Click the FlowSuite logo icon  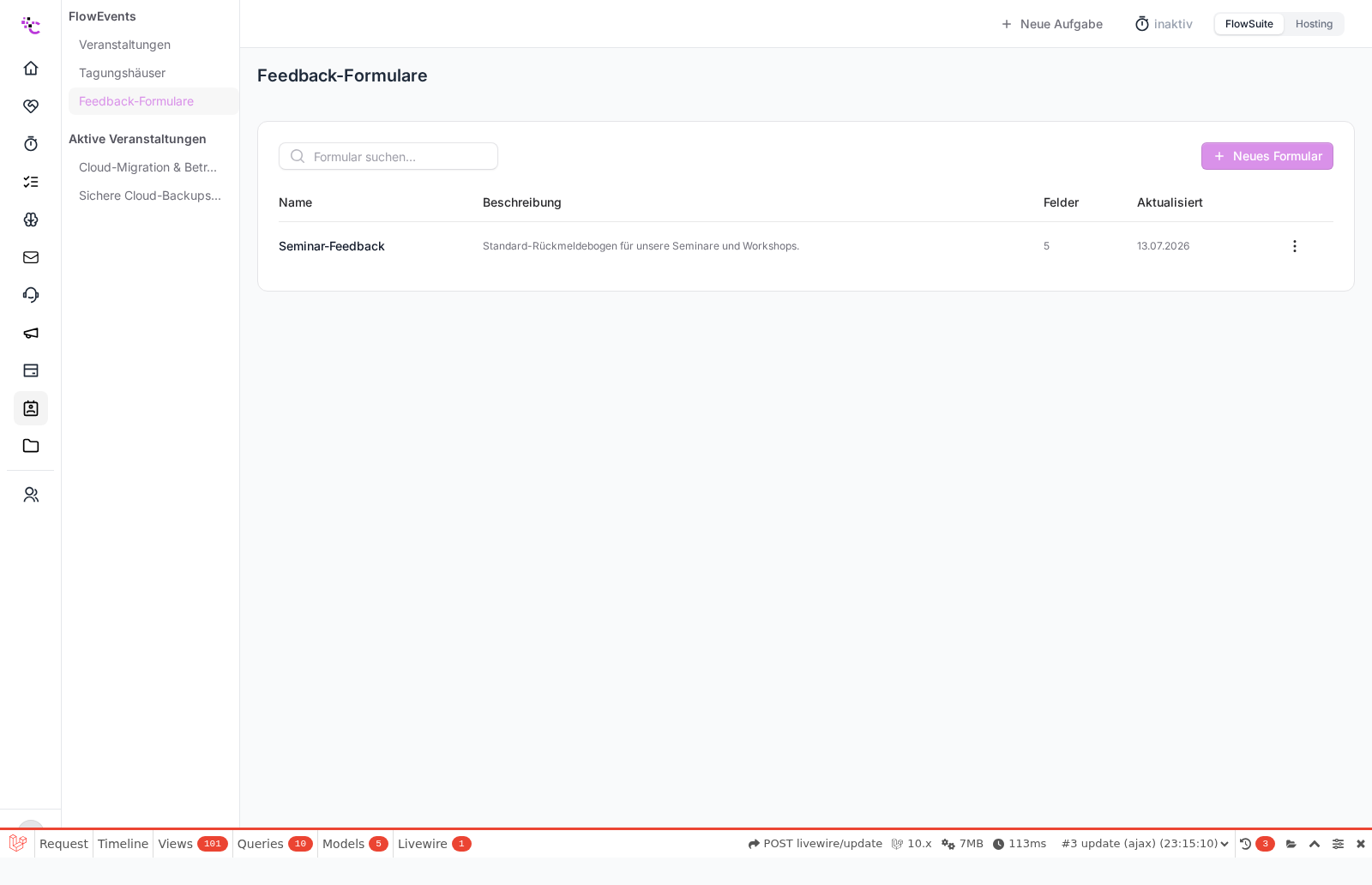tap(31, 25)
